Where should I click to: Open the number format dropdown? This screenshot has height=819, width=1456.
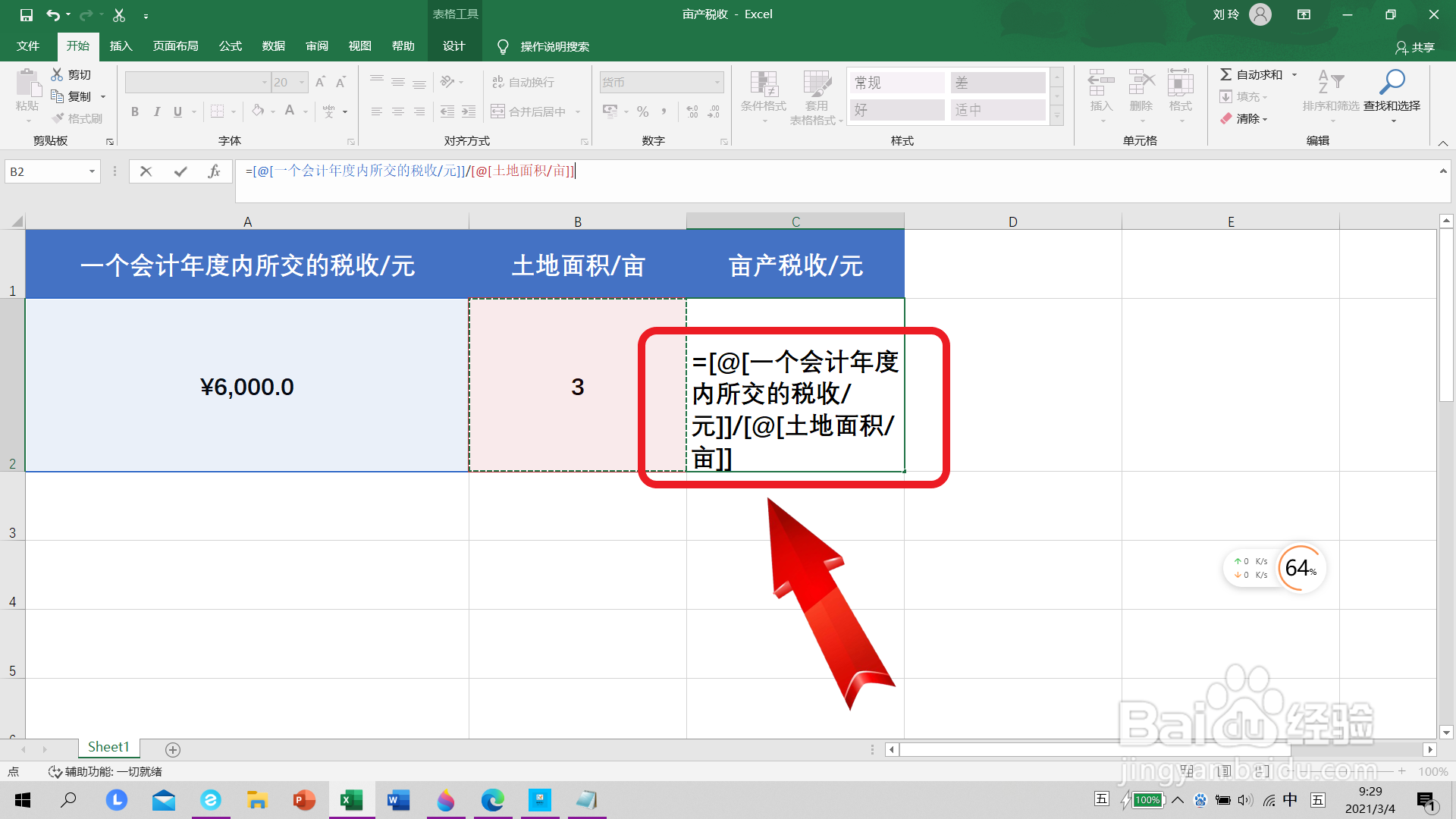(x=717, y=82)
